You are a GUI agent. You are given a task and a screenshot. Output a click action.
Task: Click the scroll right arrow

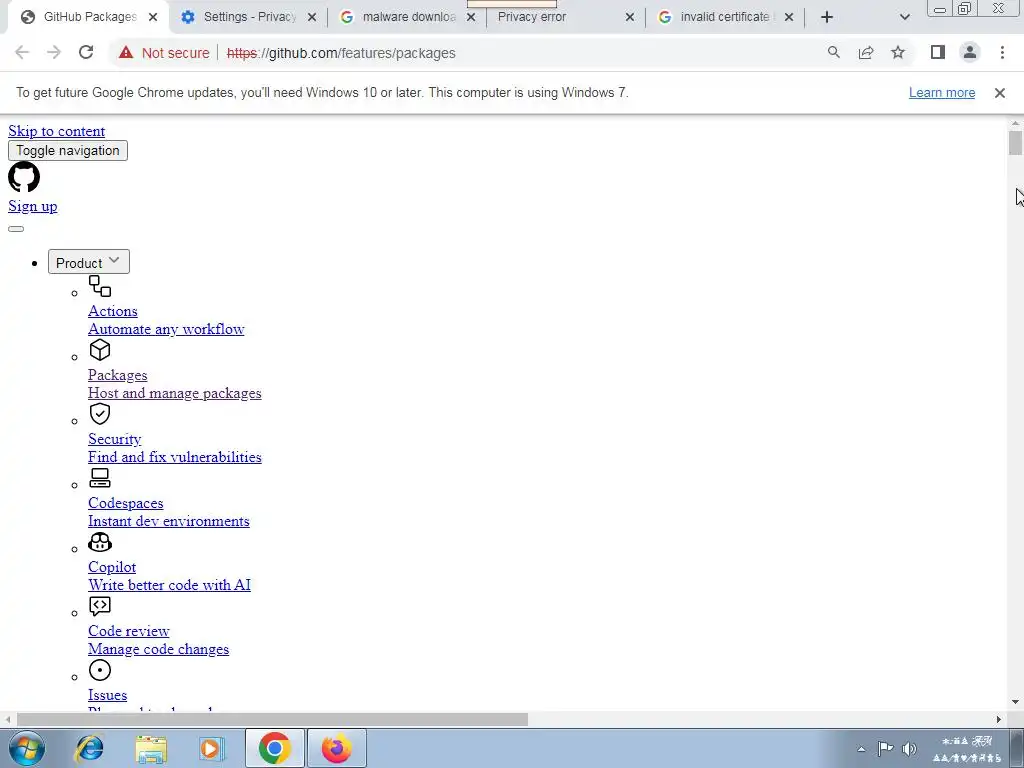click(999, 720)
